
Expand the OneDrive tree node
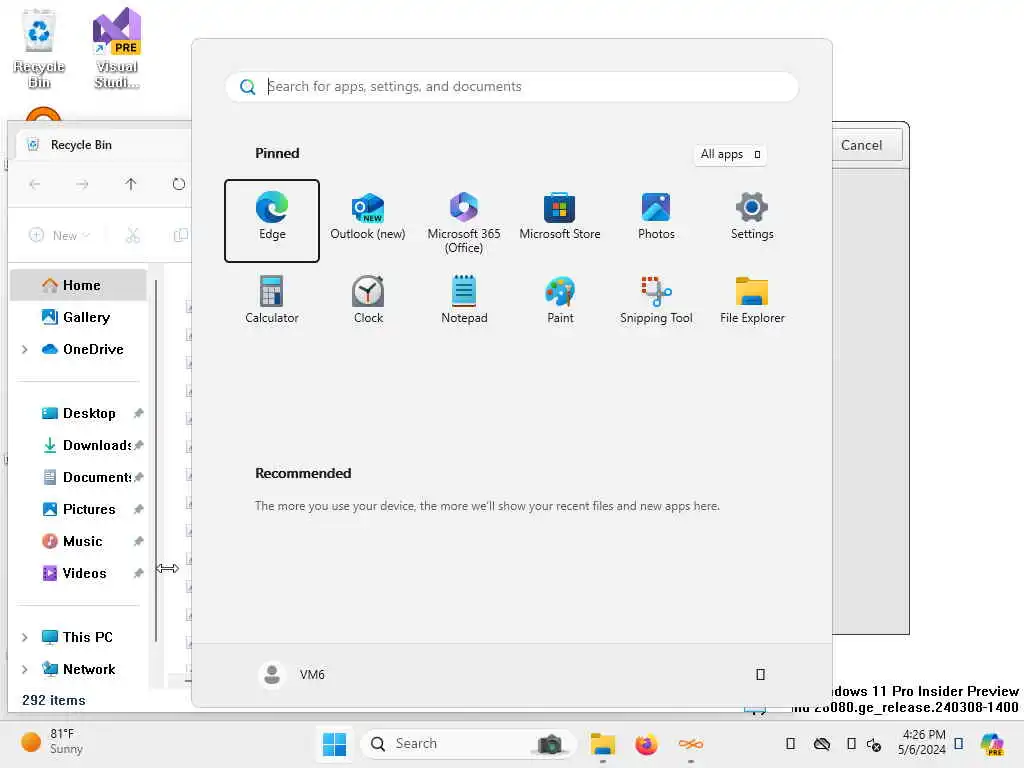25,349
